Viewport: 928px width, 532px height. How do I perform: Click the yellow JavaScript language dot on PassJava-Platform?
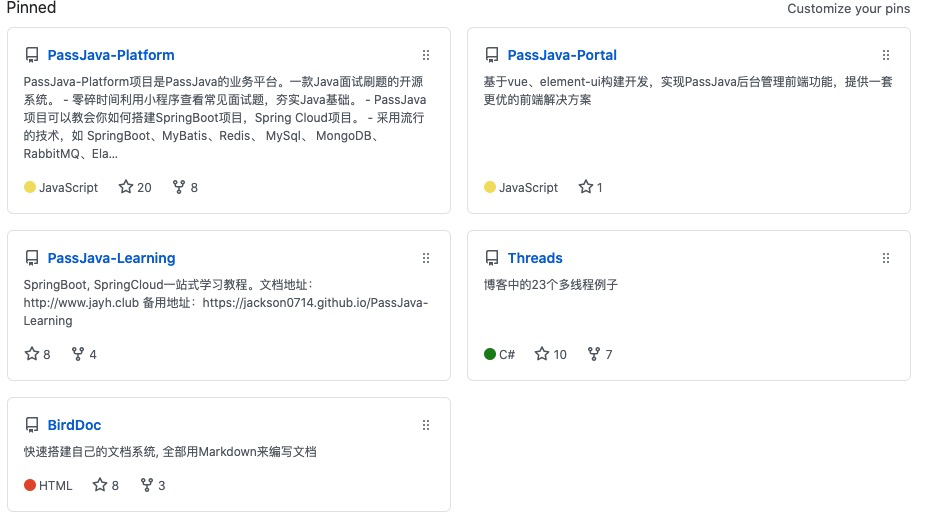30,187
